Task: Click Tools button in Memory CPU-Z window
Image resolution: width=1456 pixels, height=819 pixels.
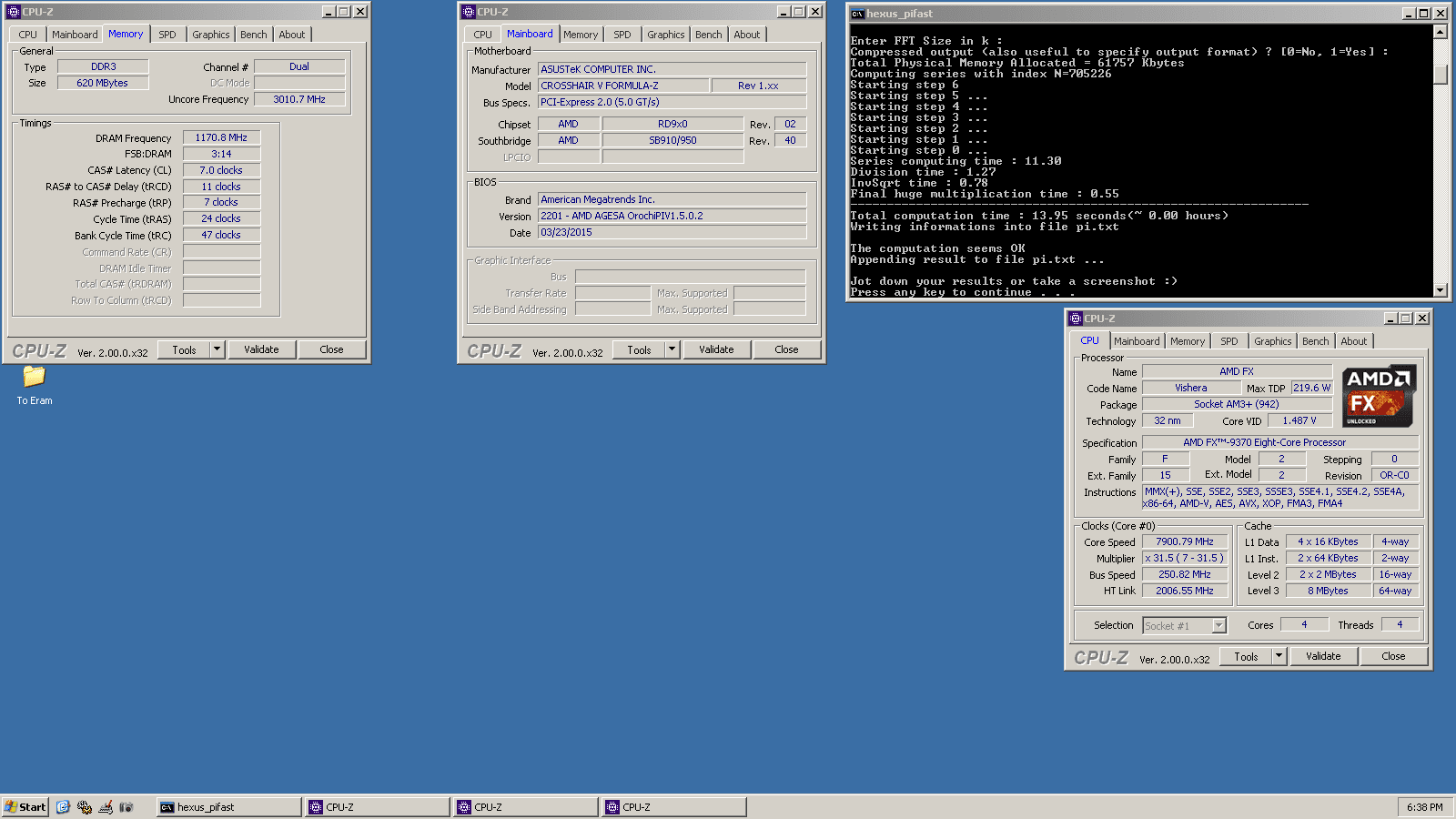Action: point(185,349)
